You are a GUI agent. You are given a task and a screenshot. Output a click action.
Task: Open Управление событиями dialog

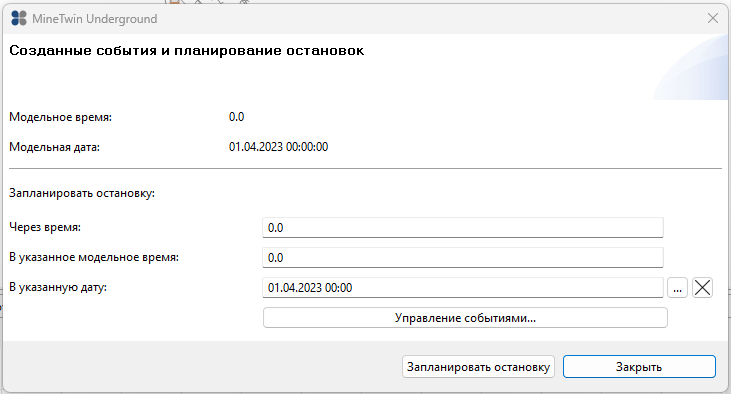click(x=465, y=318)
